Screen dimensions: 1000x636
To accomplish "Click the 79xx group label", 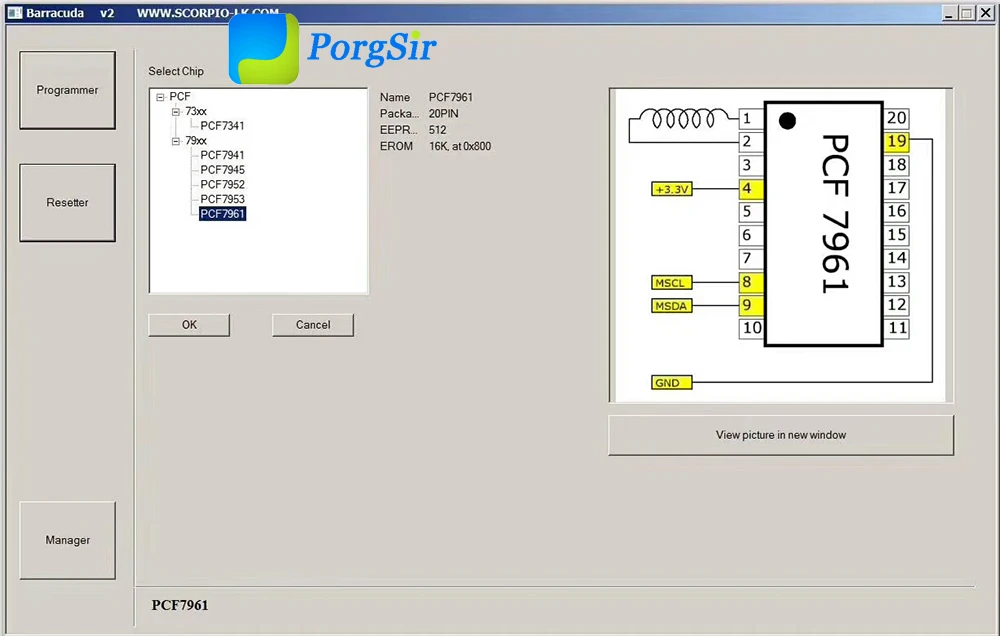I will (196, 140).
